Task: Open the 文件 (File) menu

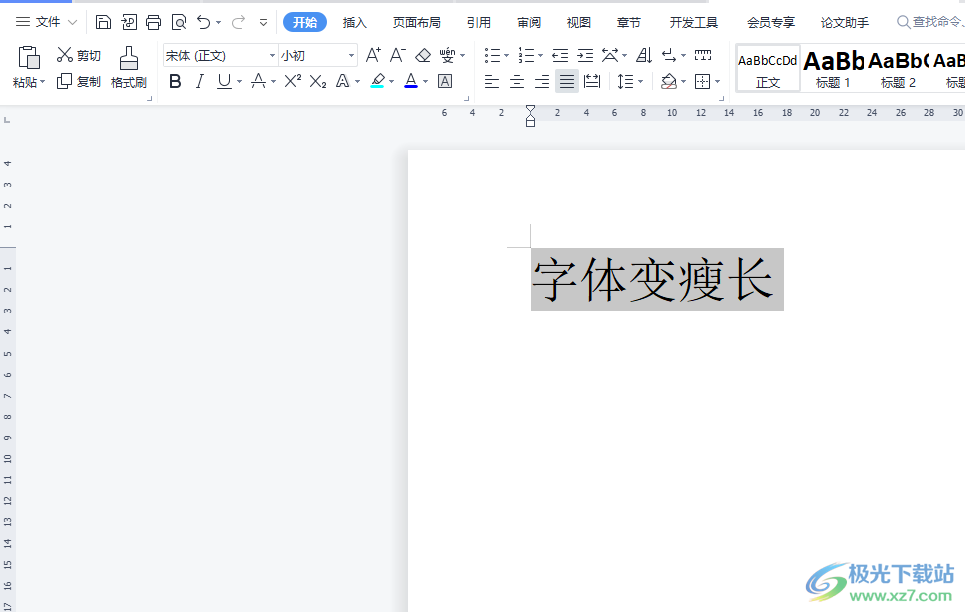Action: (x=46, y=22)
